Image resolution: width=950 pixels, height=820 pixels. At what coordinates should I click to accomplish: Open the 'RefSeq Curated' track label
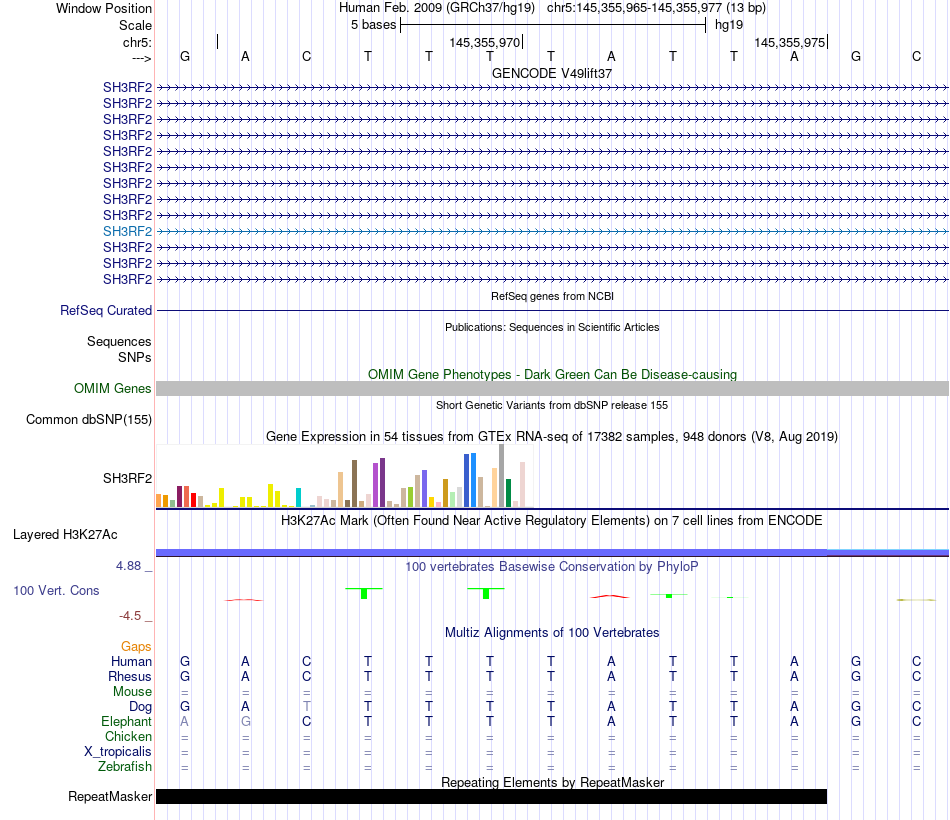click(x=106, y=310)
